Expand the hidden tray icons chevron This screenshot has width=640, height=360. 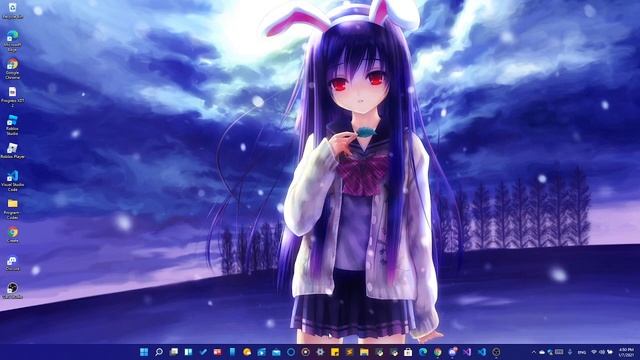533,352
